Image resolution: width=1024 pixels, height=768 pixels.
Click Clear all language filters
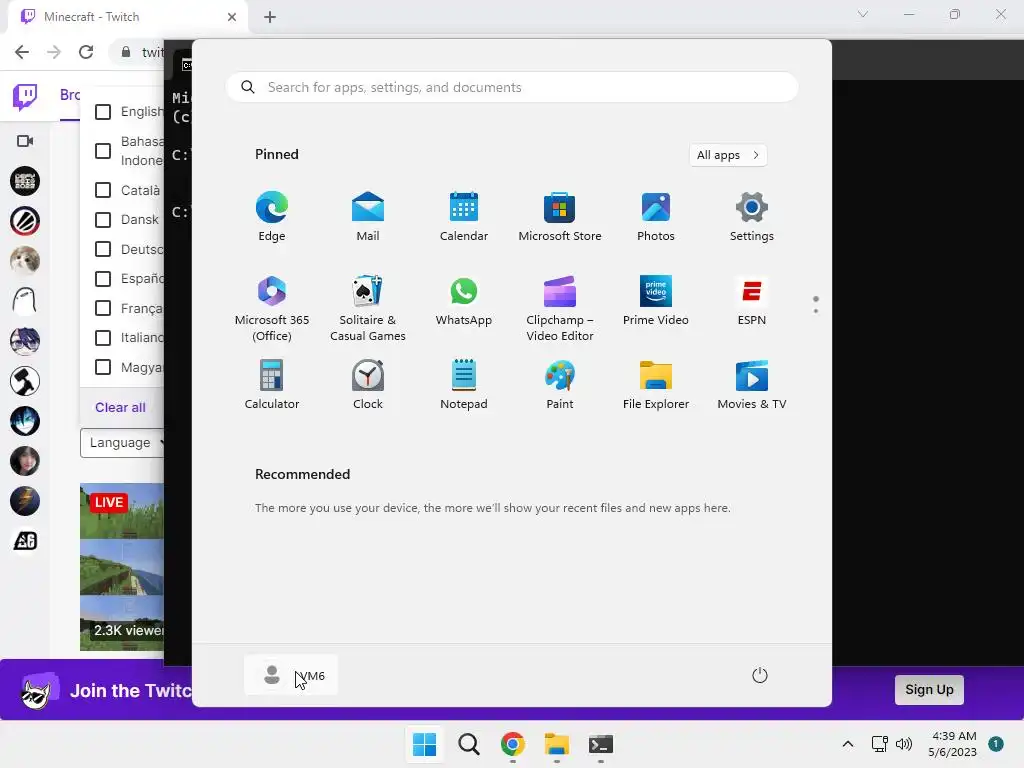coord(120,408)
